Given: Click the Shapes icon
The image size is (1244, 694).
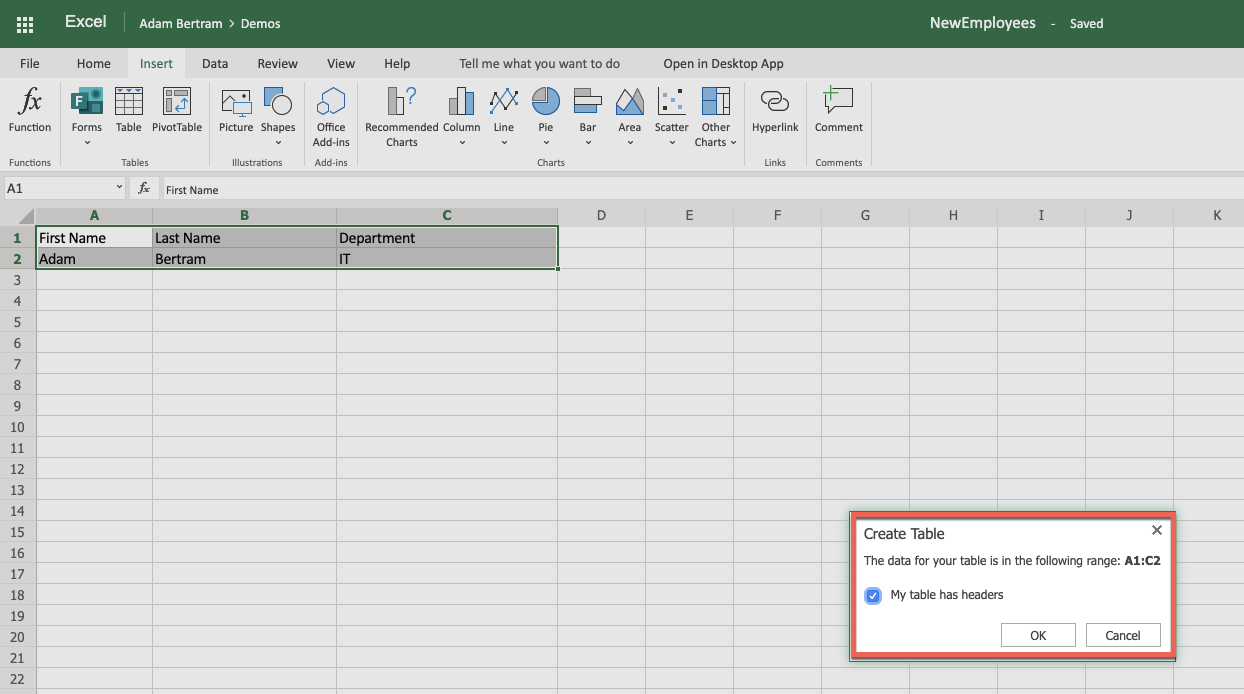Looking at the screenshot, I should [x=278, y=101].
